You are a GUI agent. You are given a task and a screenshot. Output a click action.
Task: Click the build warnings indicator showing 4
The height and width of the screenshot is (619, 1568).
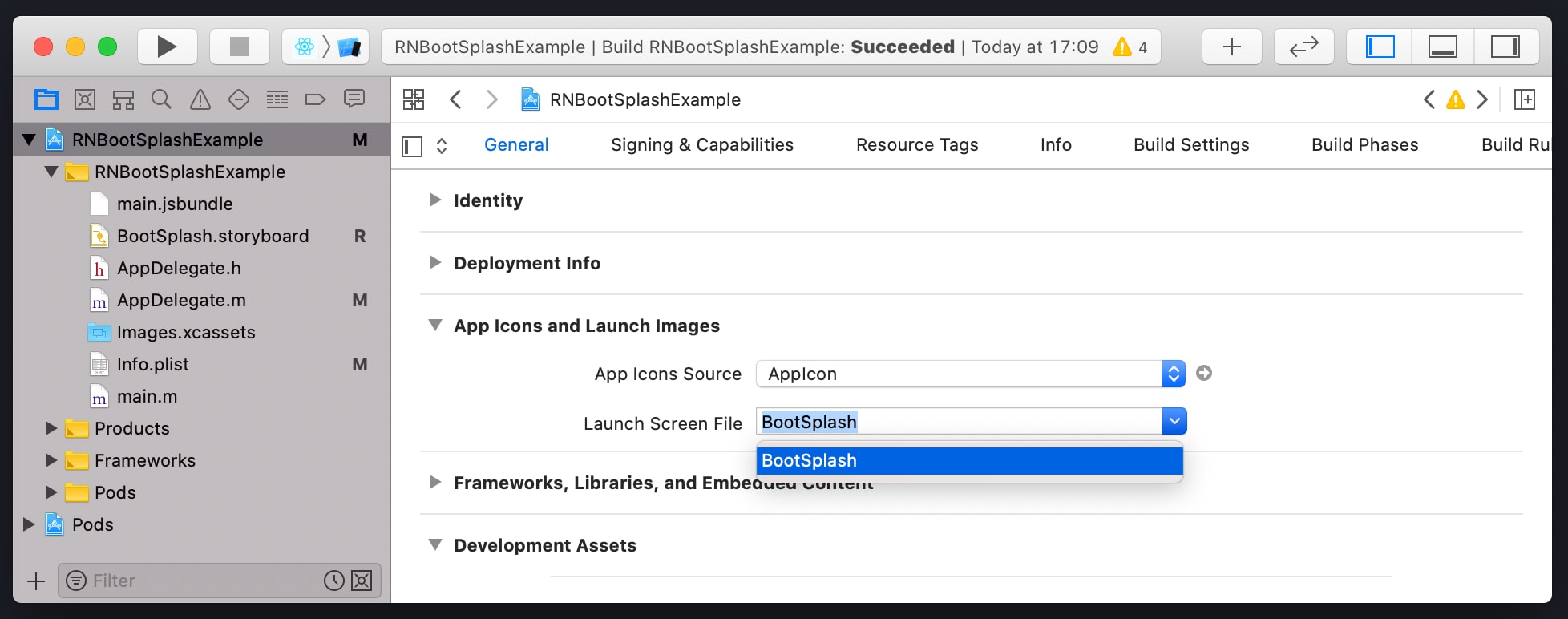point(1130,47)
